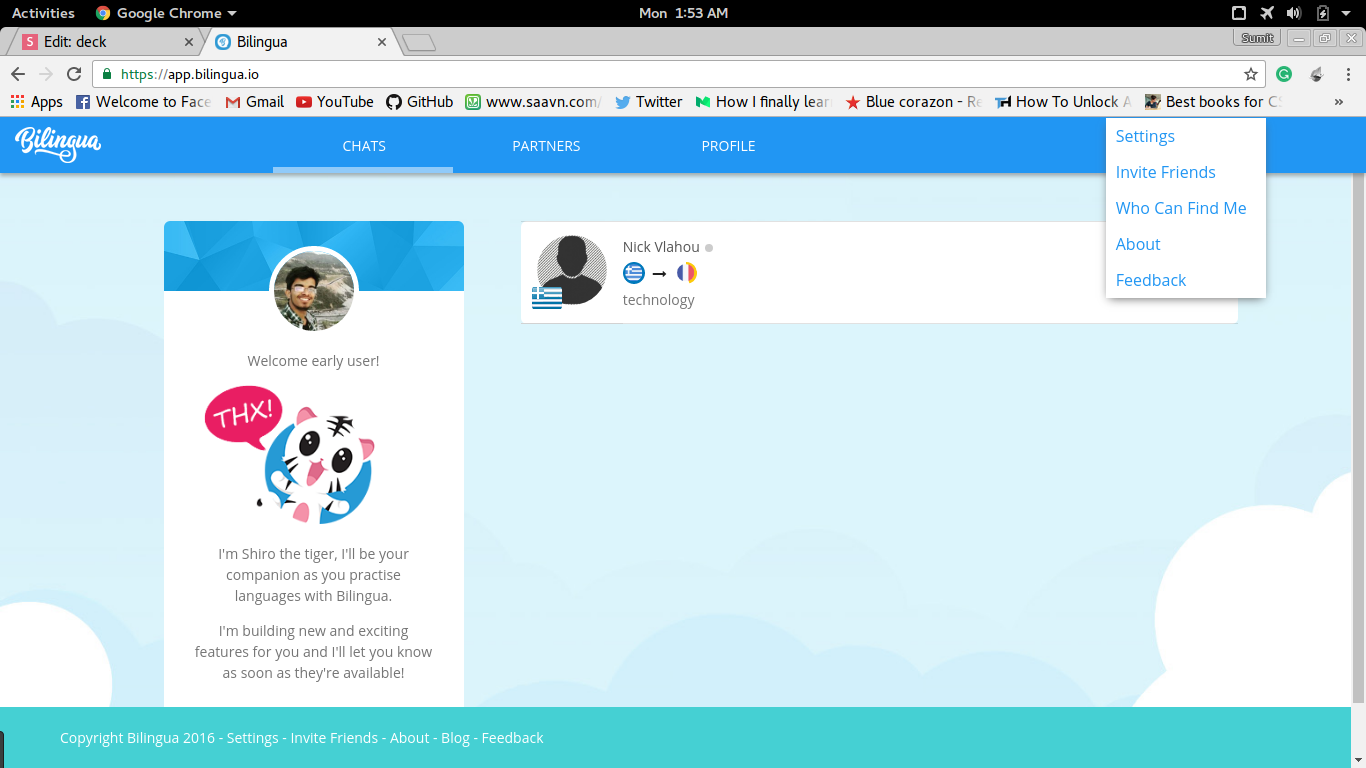Open a new browser tab
The width and height of the screenshot is (1366, 768).
[x=419, y=42]
